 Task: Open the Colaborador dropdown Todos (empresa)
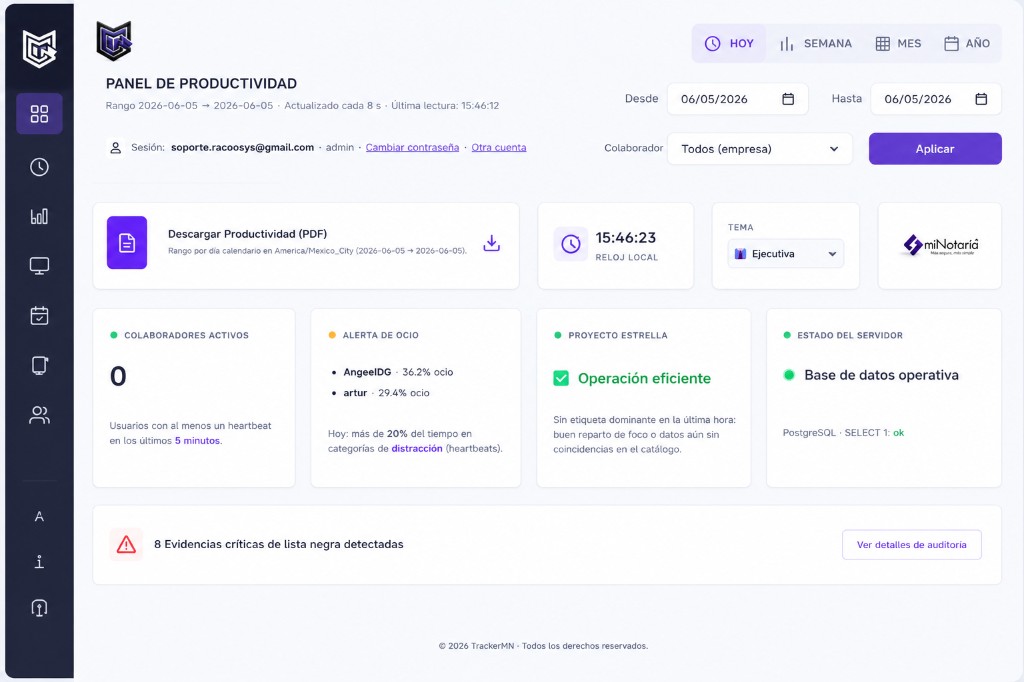(x=760, y=149)
